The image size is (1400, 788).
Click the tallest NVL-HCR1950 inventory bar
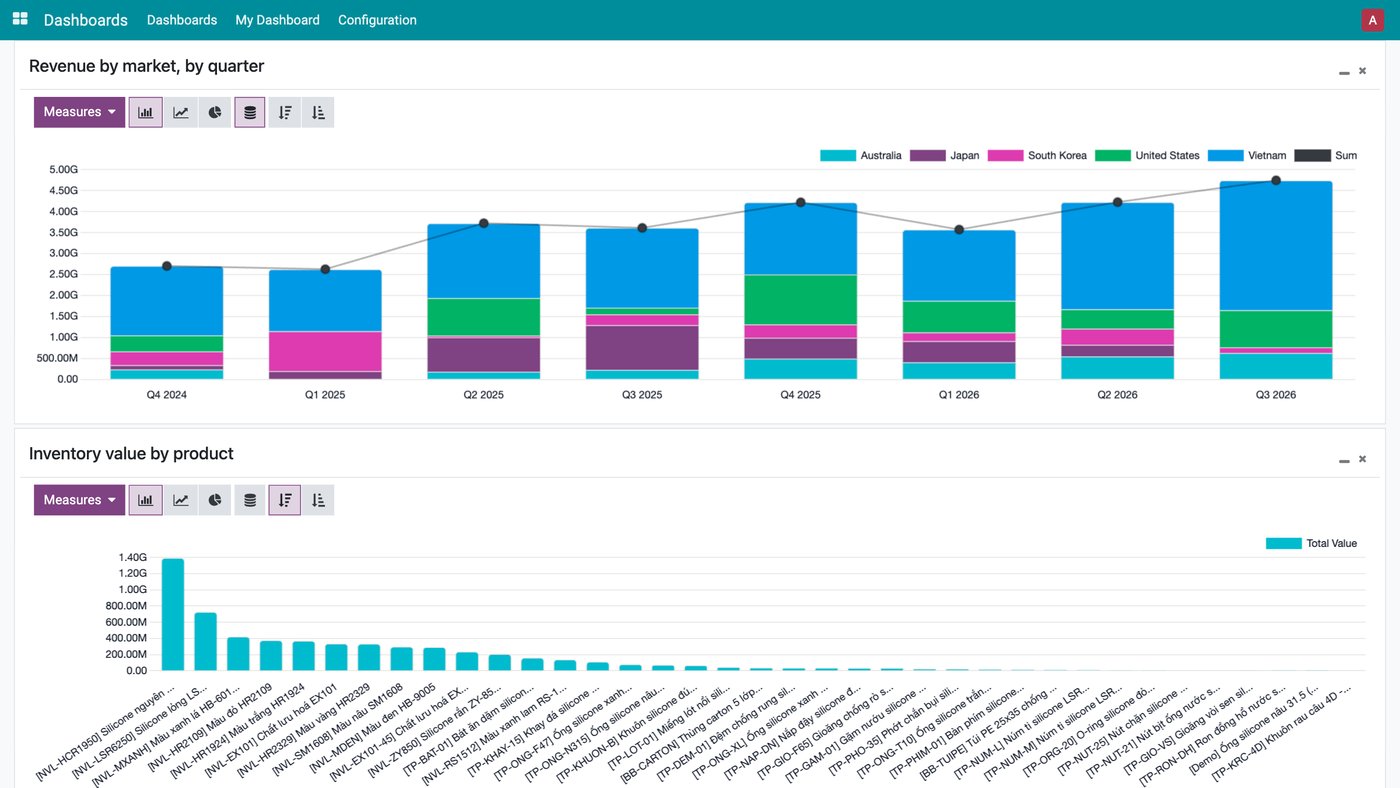click(173, 614)
